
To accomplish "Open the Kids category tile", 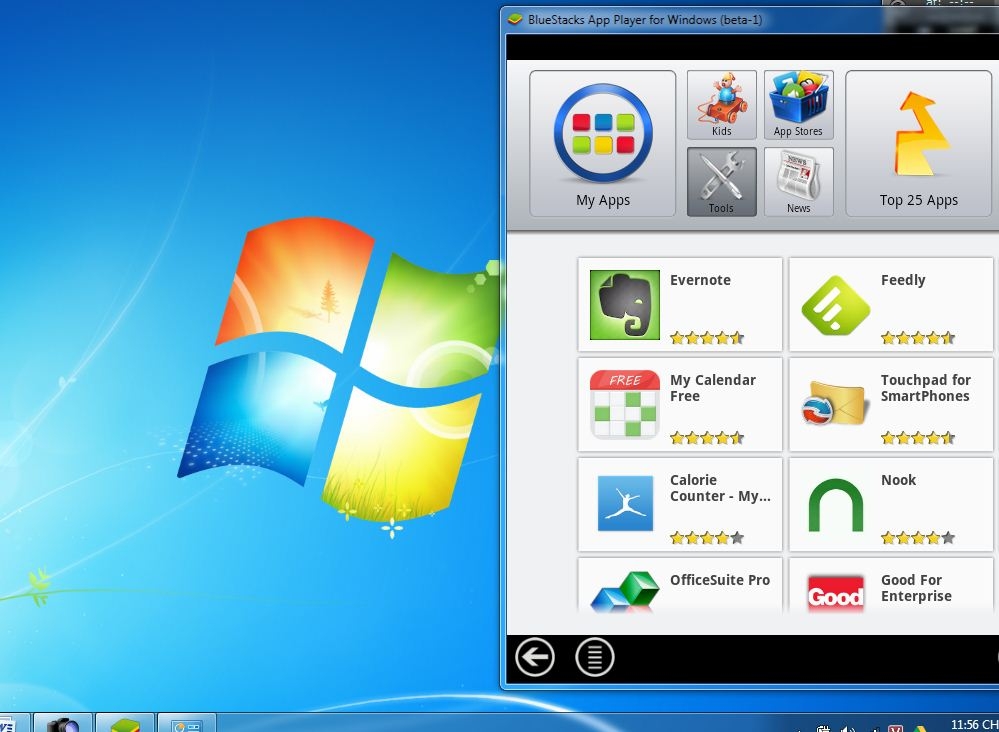I will 722,104.
